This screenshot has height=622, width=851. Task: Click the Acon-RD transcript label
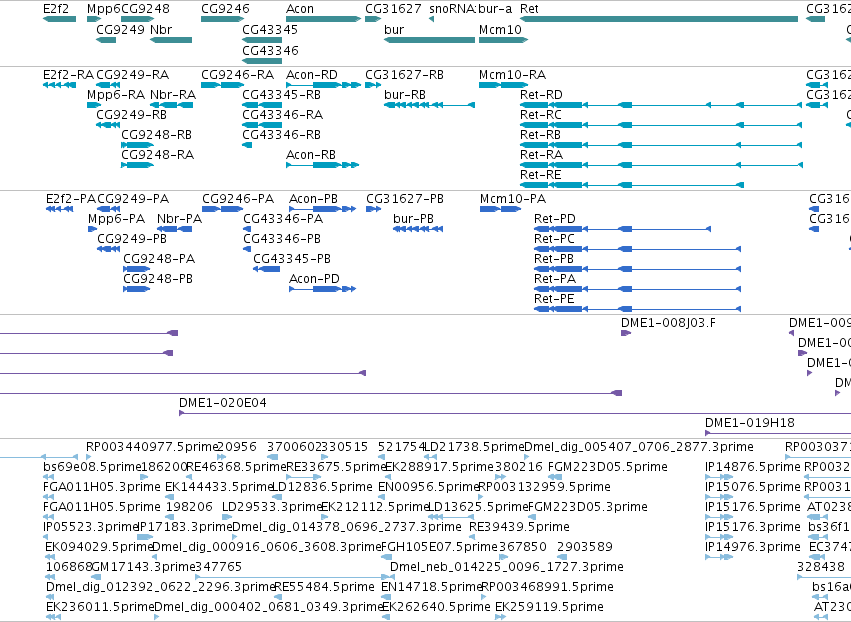coord(312,74)
